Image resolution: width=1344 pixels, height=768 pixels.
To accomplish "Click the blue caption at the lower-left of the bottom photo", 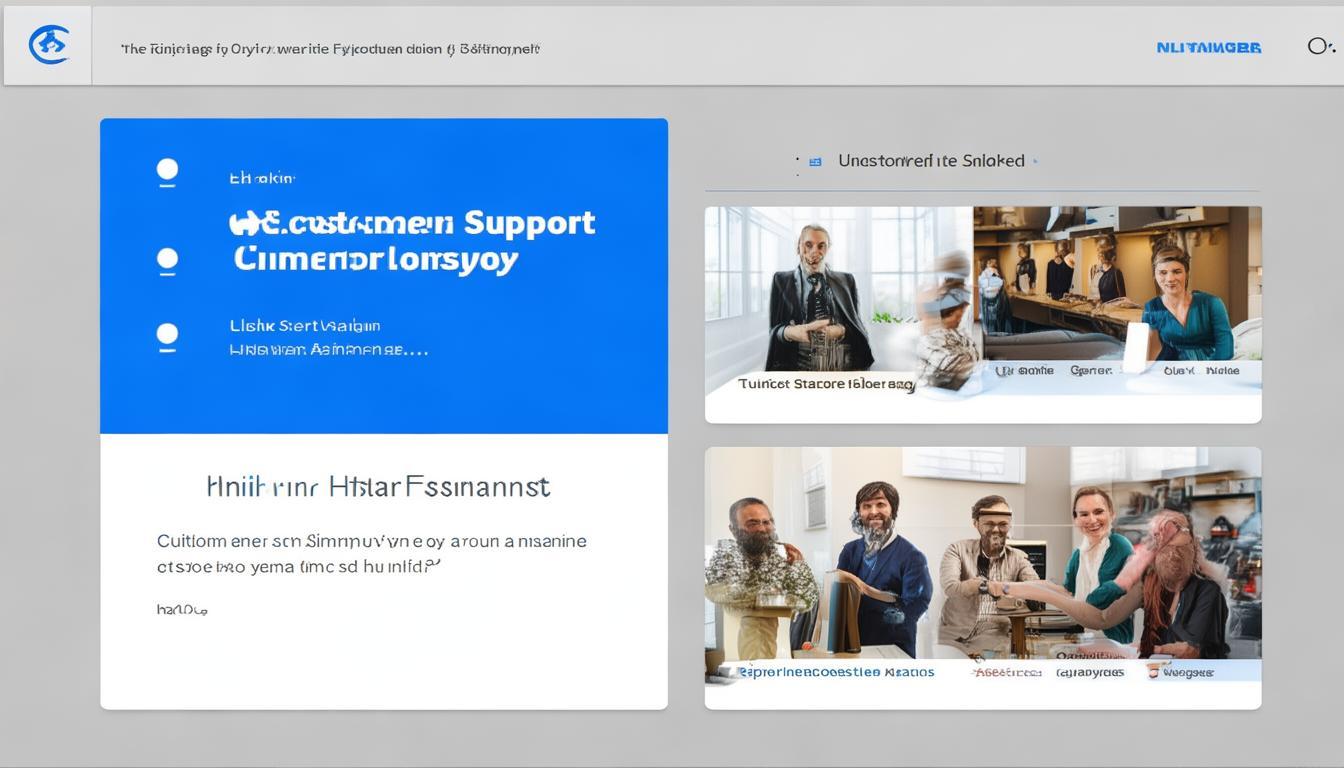I will pyautogui.click(x=836, y=672).
